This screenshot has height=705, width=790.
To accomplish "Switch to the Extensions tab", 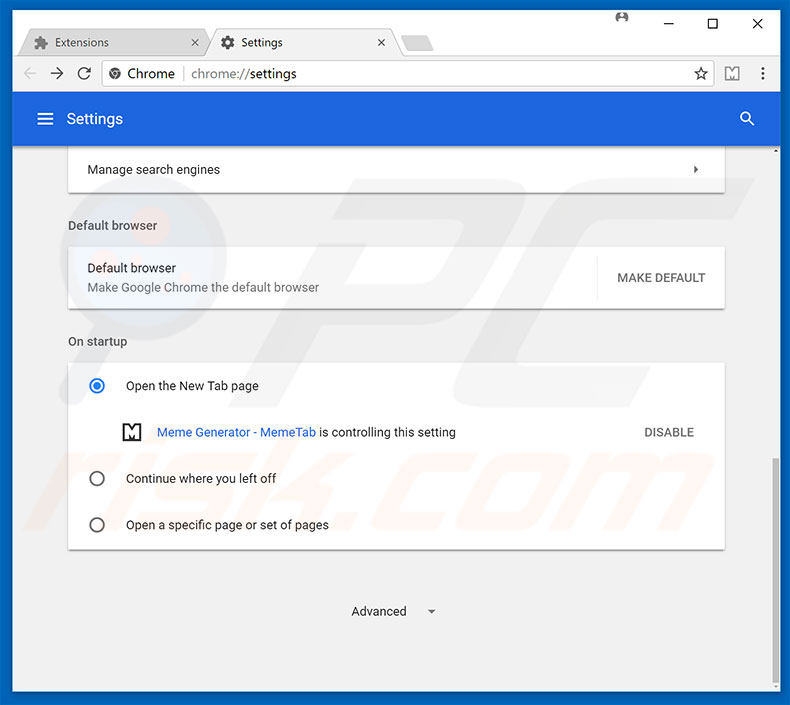I will click(x=113, y=42).
